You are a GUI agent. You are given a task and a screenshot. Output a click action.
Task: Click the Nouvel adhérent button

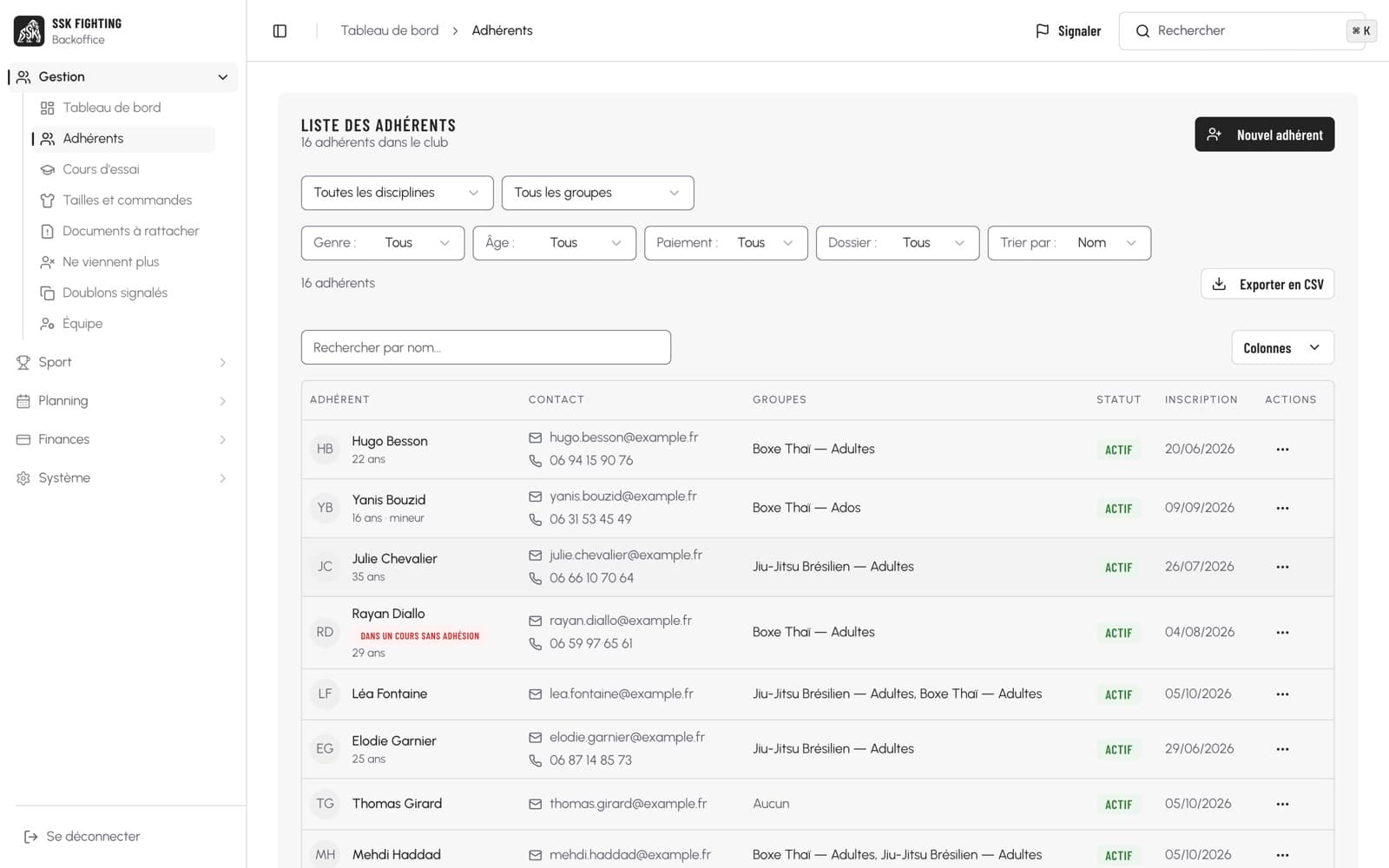pyautogui.click(x=1264, y=135)
